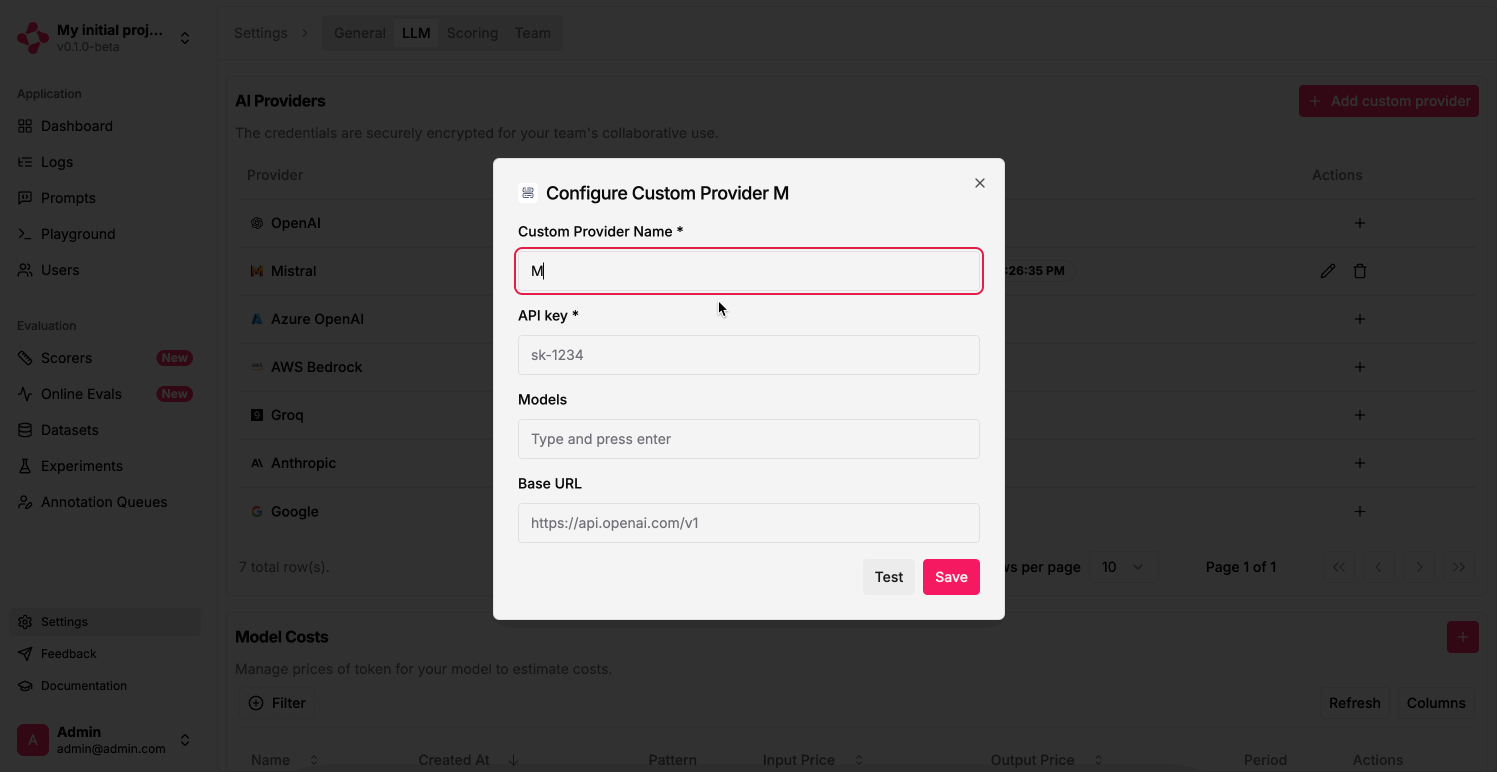Screen dimensions: 1497x772
Task: Open the Team settings tab
Action: point(532,32)
